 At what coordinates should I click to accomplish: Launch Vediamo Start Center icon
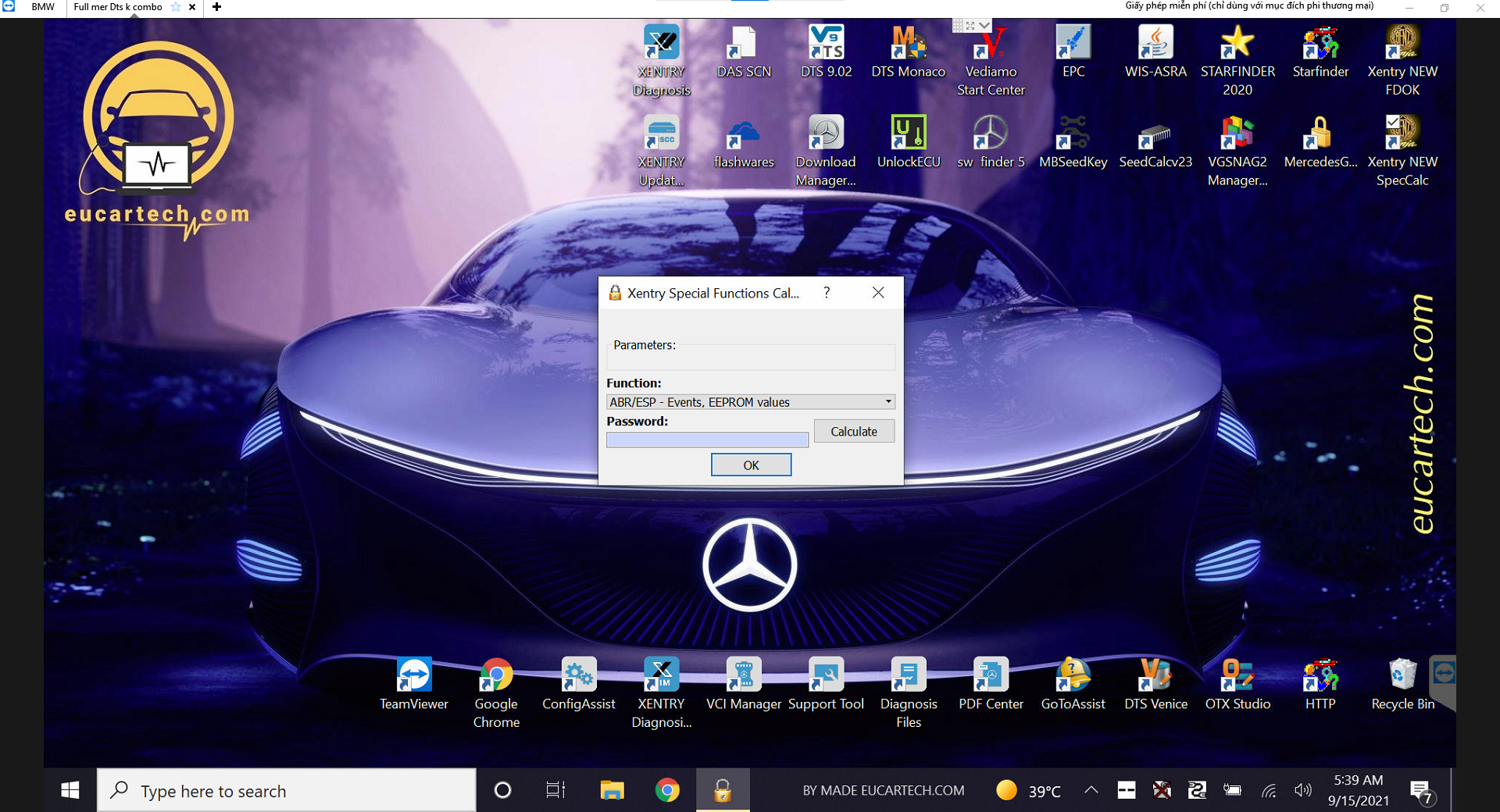pyautogui.click(x=991, y=60)
